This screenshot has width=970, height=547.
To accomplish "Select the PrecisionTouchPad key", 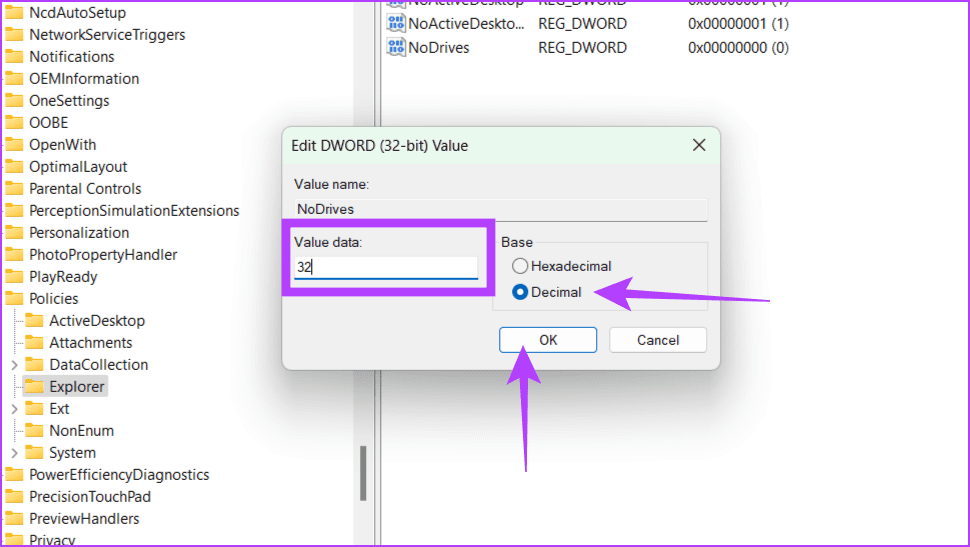I will [90, 497].
